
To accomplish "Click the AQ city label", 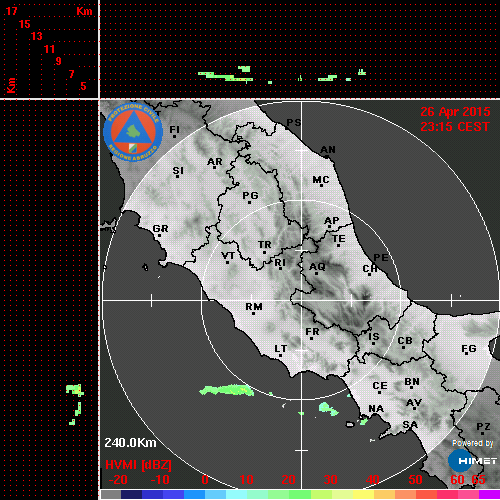I will 317,267.
